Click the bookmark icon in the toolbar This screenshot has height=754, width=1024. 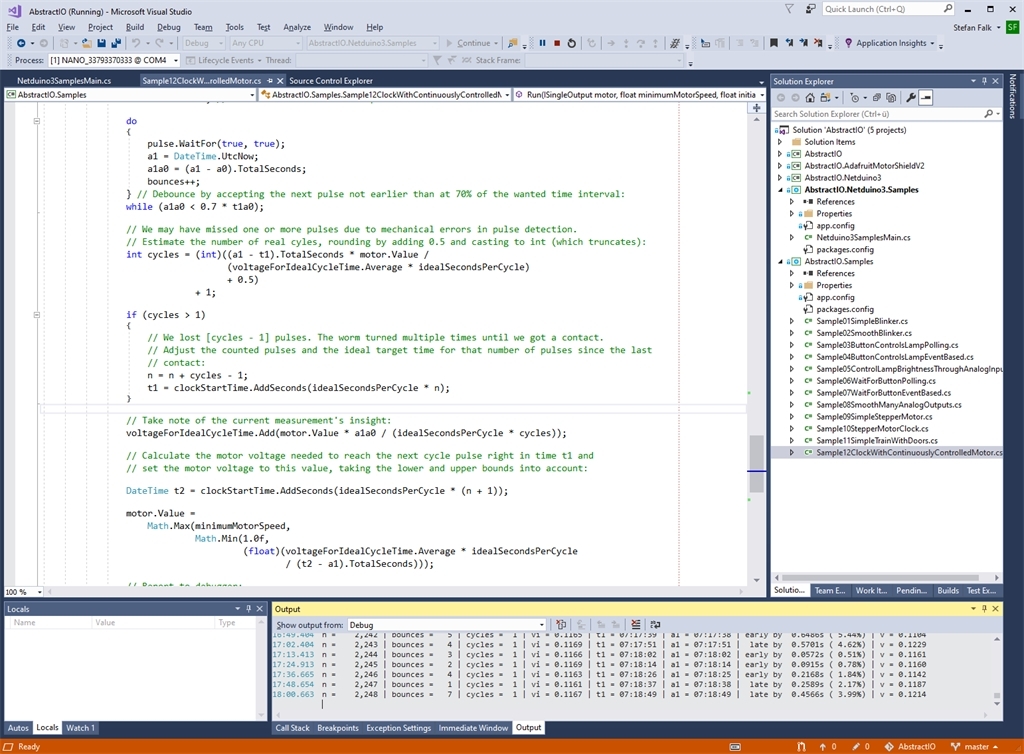774,43
